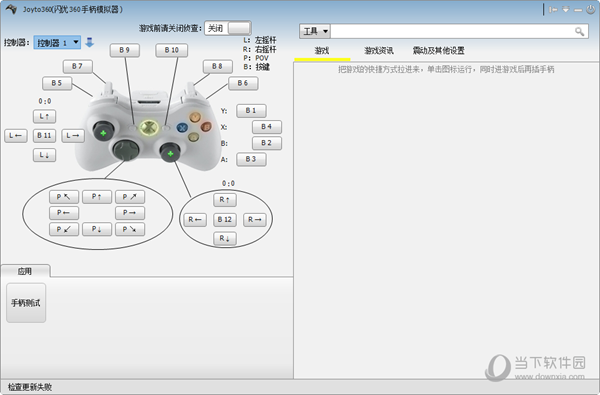Select the B 1 button for Y
The height and width of the screenshot is (395, 600).
tap(251, 111)
